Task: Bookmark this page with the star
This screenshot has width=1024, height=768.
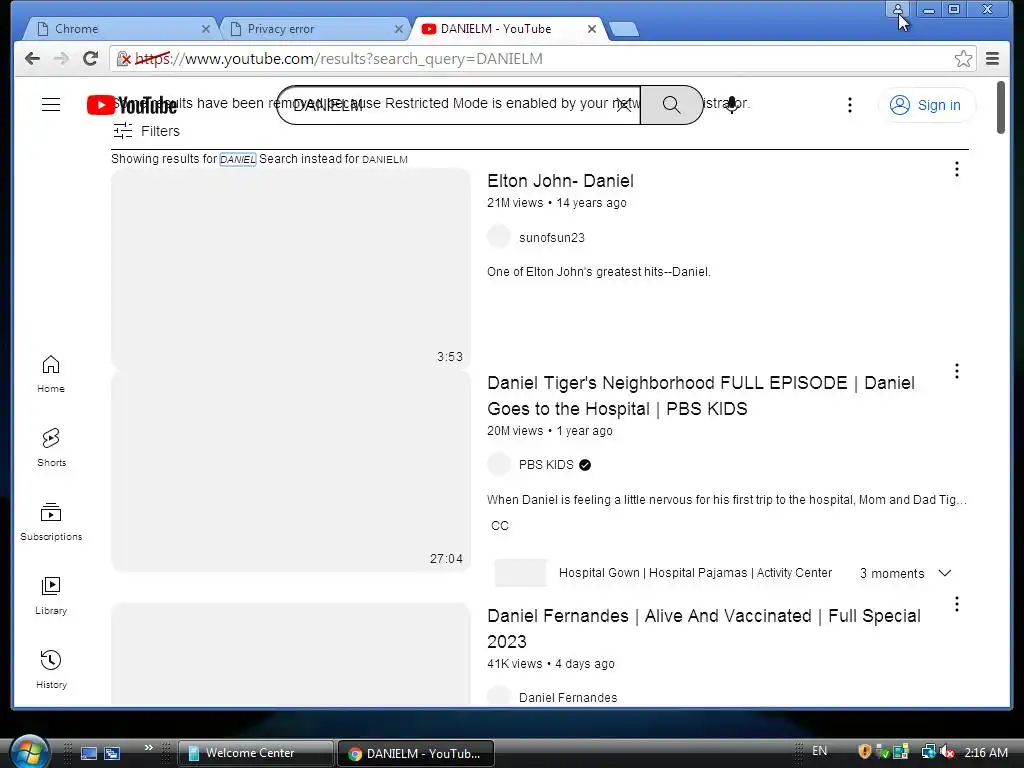Action: [963, 59]
